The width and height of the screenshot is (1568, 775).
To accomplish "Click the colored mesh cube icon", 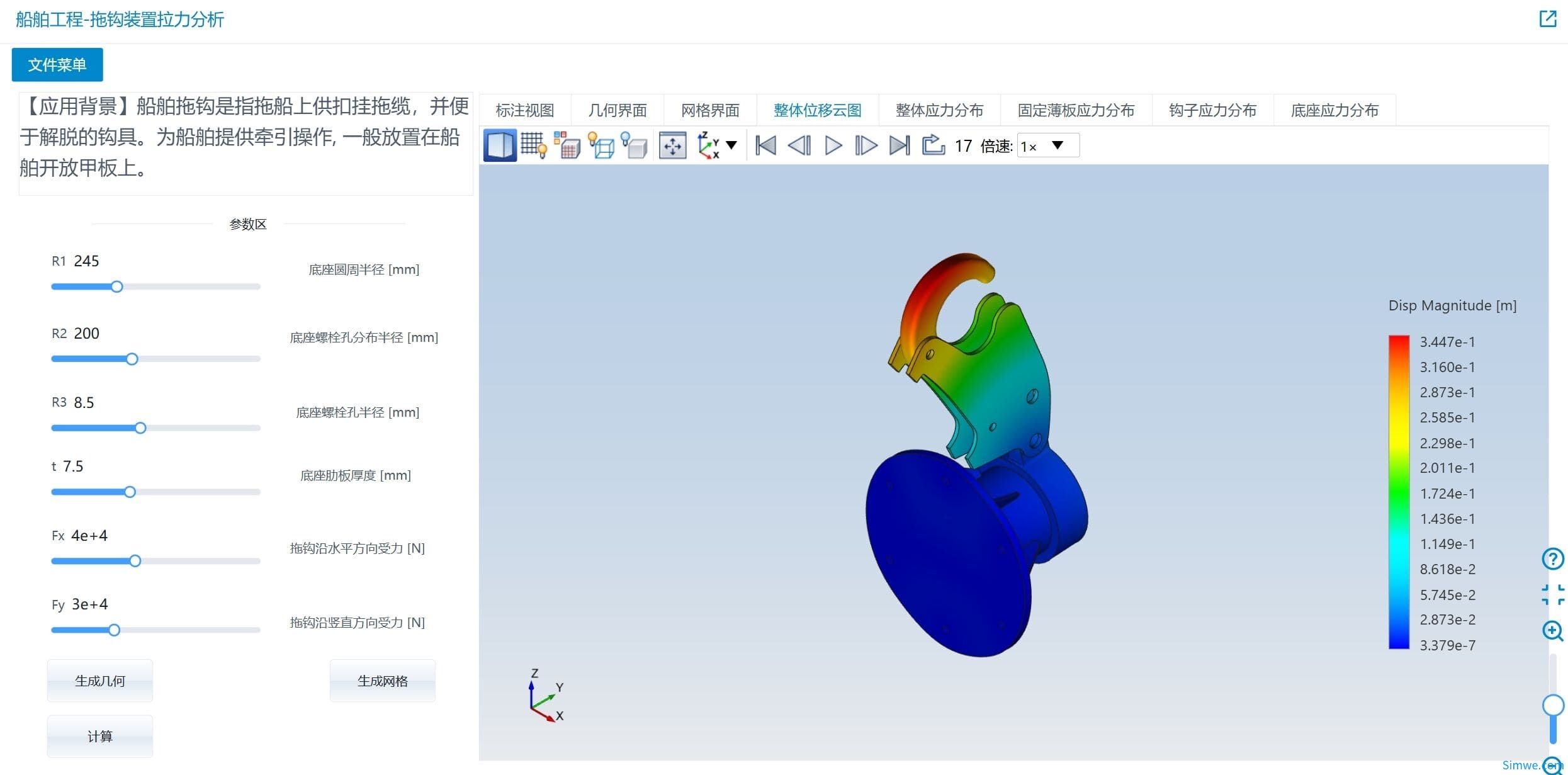I will (x=568, y=145).
